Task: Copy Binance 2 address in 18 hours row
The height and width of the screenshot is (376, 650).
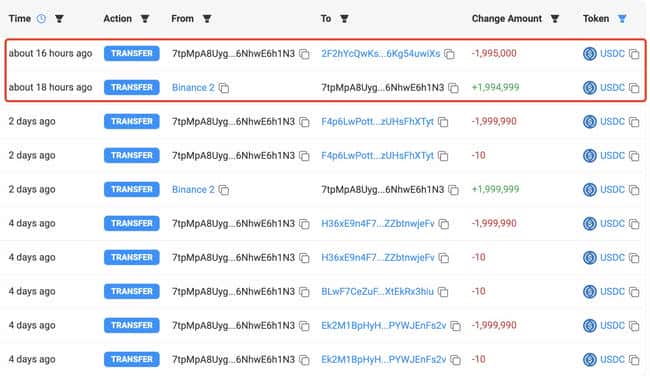Action: pos(224,88)
